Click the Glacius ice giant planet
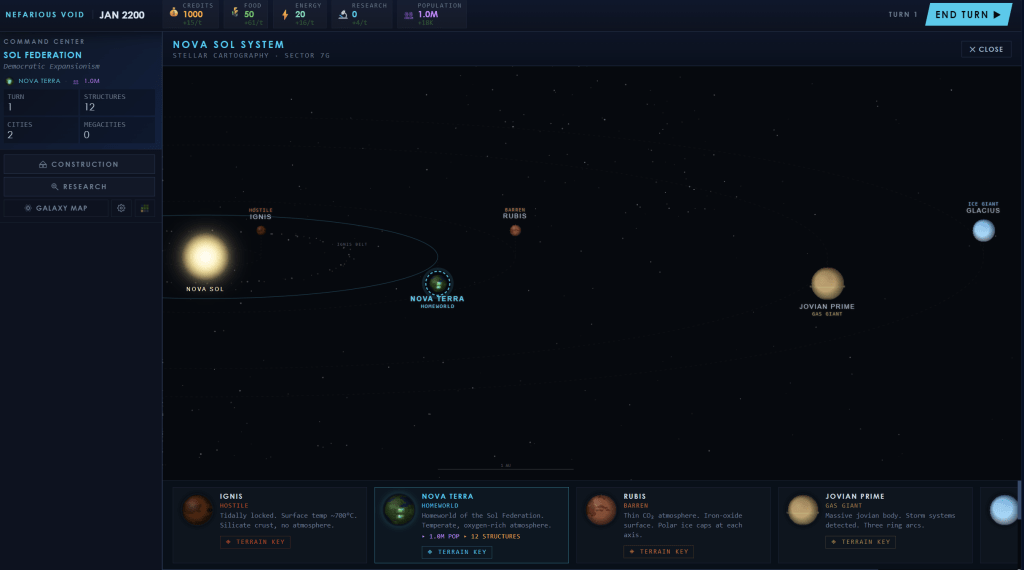Screen dimensions: 1024x570 click(983, 230)
